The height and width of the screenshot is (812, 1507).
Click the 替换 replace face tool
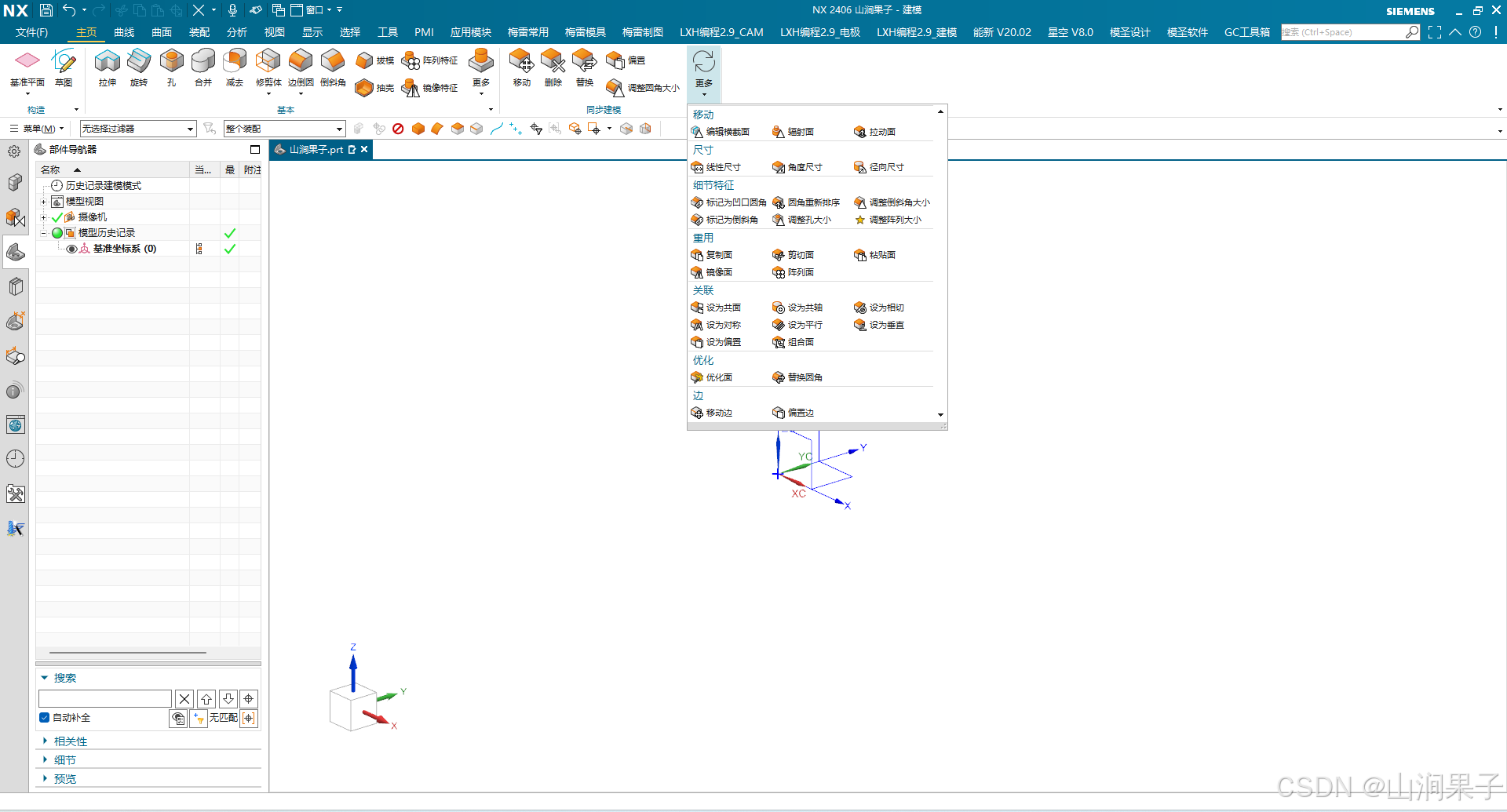585,67
